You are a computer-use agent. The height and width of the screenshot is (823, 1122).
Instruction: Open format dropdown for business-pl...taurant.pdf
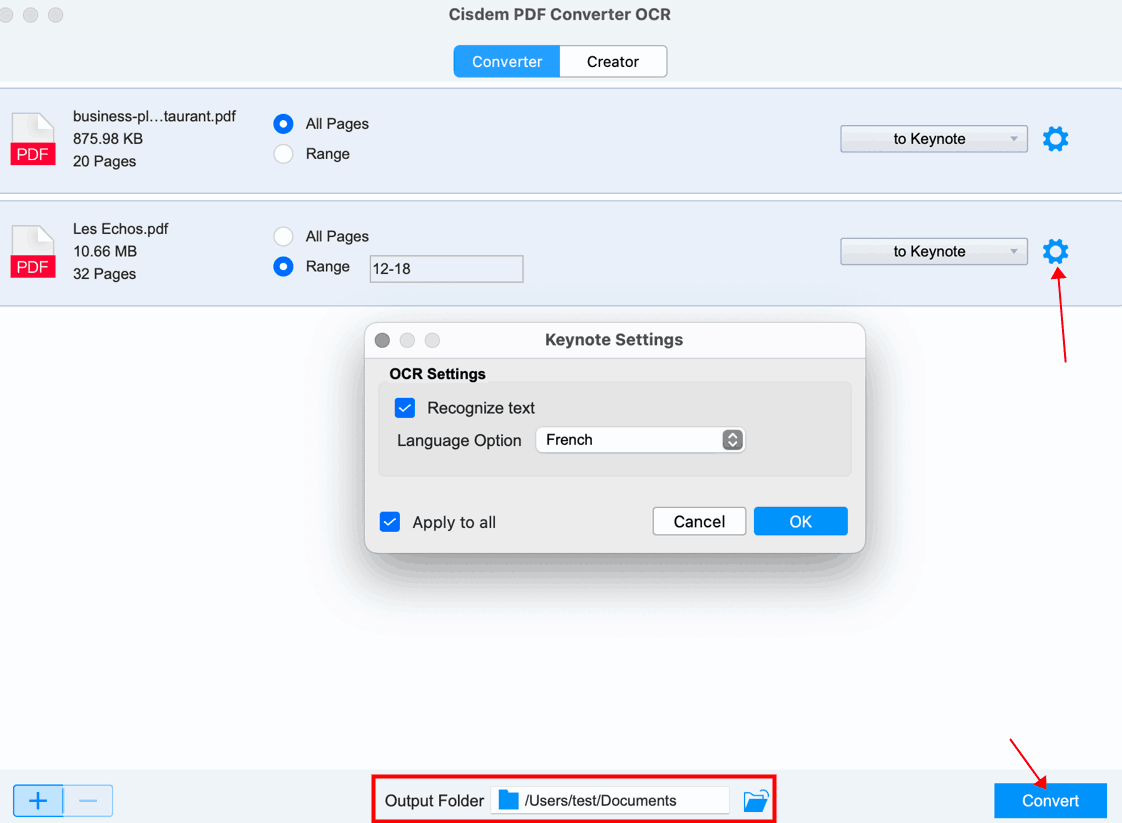934,139
